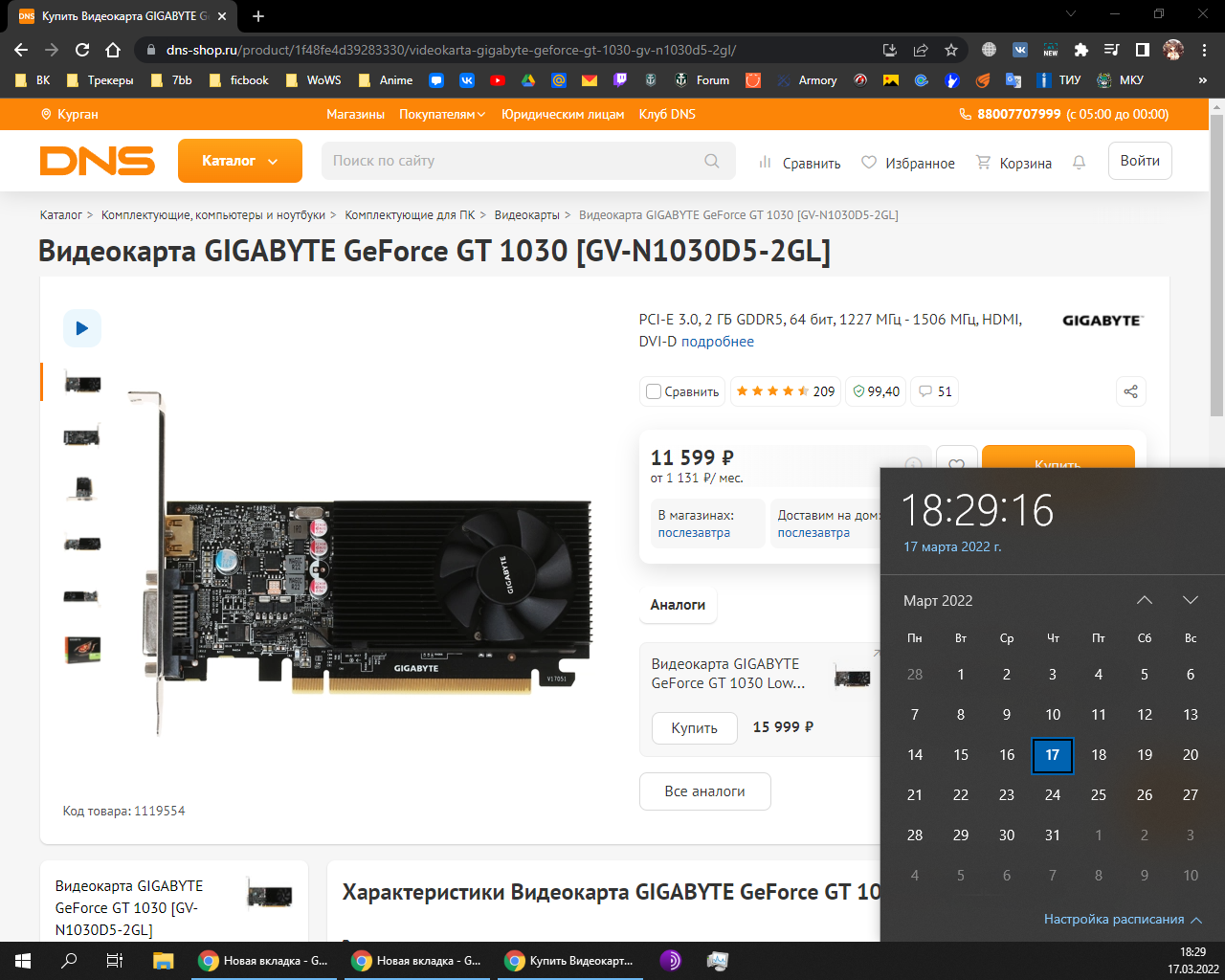Go to Chrome home page button
The image size is (1225, 980).
(113, 50)
